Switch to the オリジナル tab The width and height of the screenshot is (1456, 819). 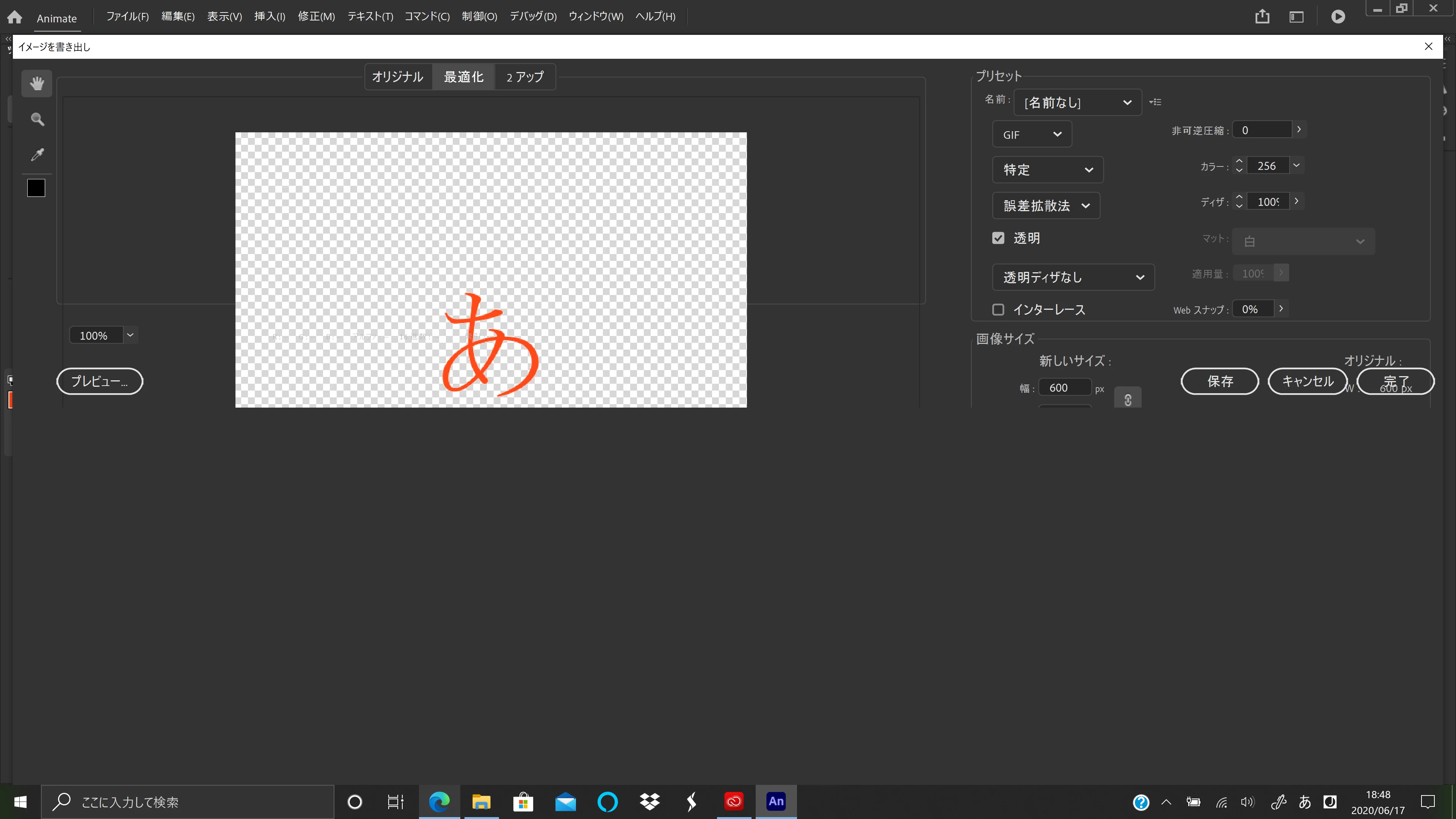pyautogui.click(x=397, y=77)
